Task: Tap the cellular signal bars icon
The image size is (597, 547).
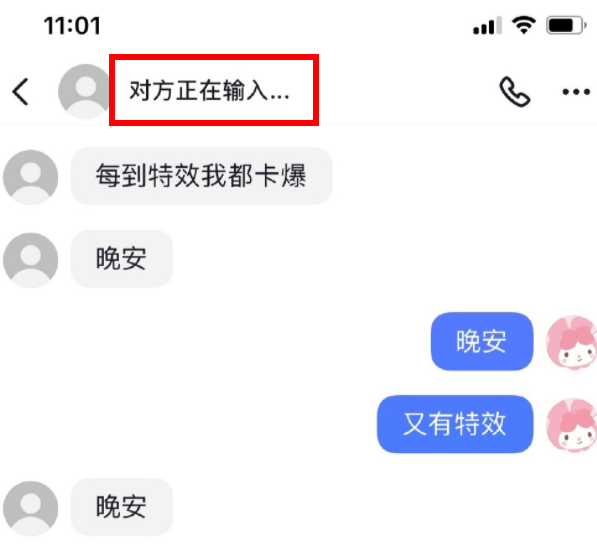Action: coord(487,26)
